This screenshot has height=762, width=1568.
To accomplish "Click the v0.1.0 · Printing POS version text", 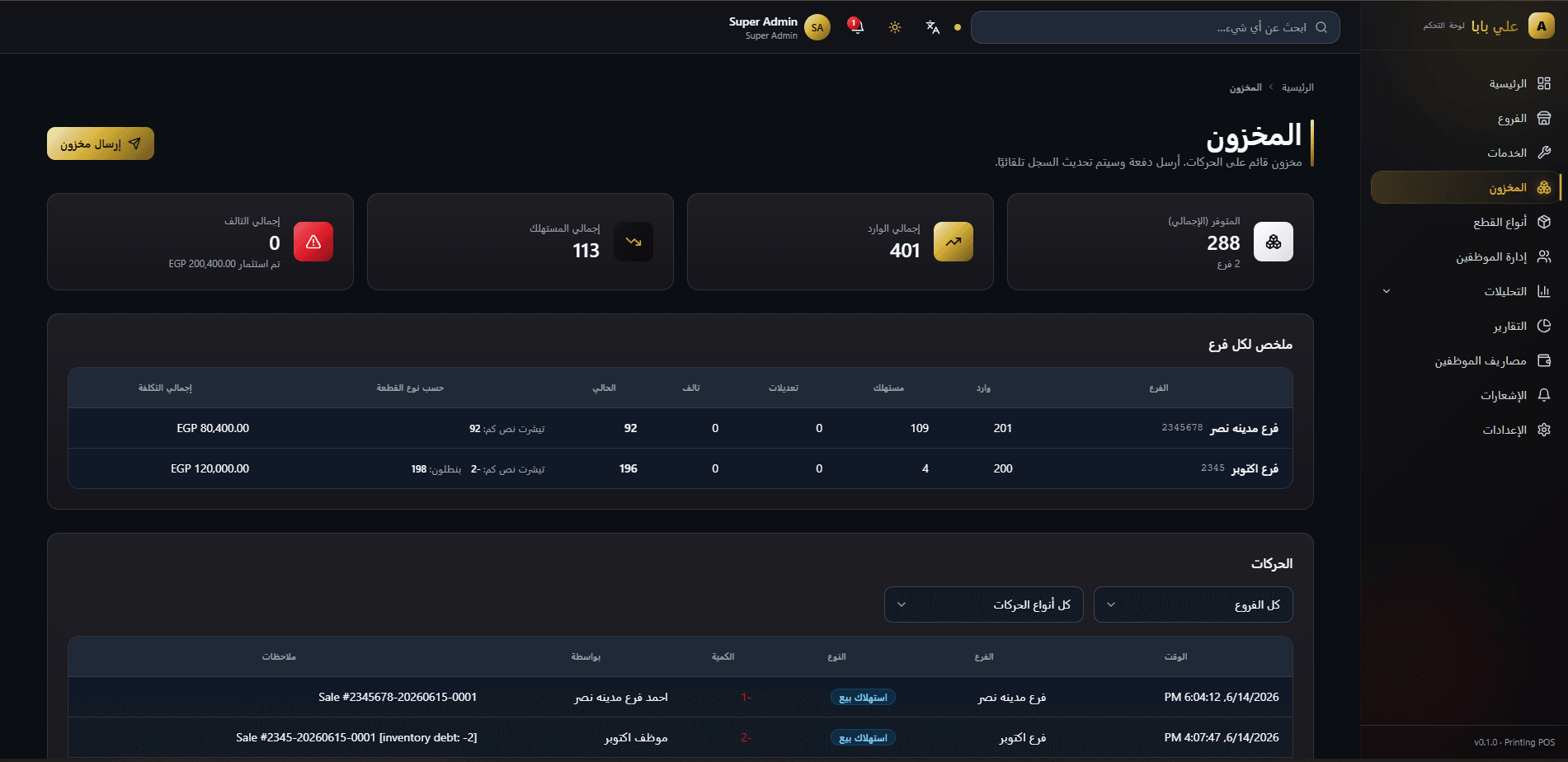I will tap(1514, 742).
